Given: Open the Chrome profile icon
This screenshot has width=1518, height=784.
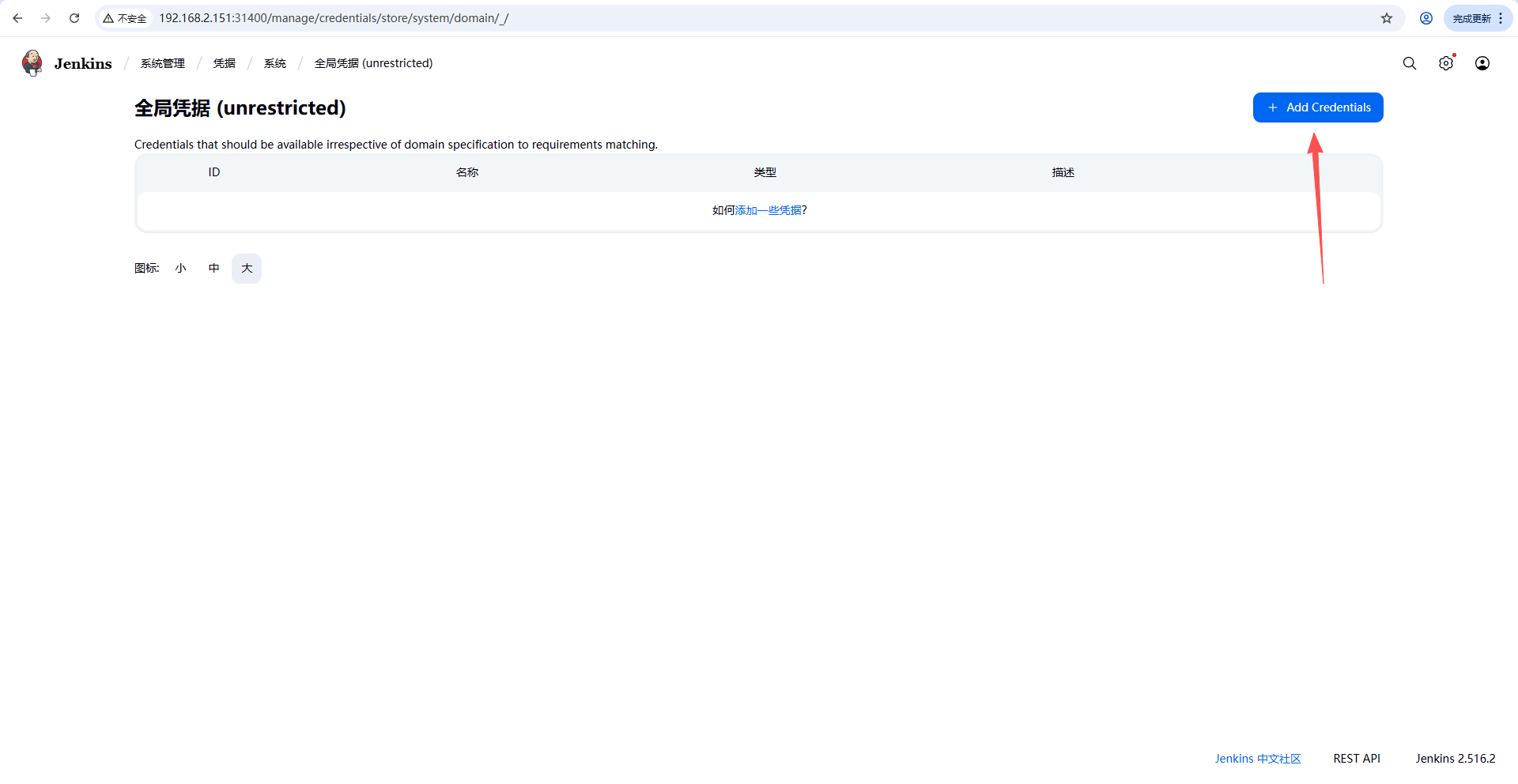Looking at the screenshot, I should tap(1426, 18).
